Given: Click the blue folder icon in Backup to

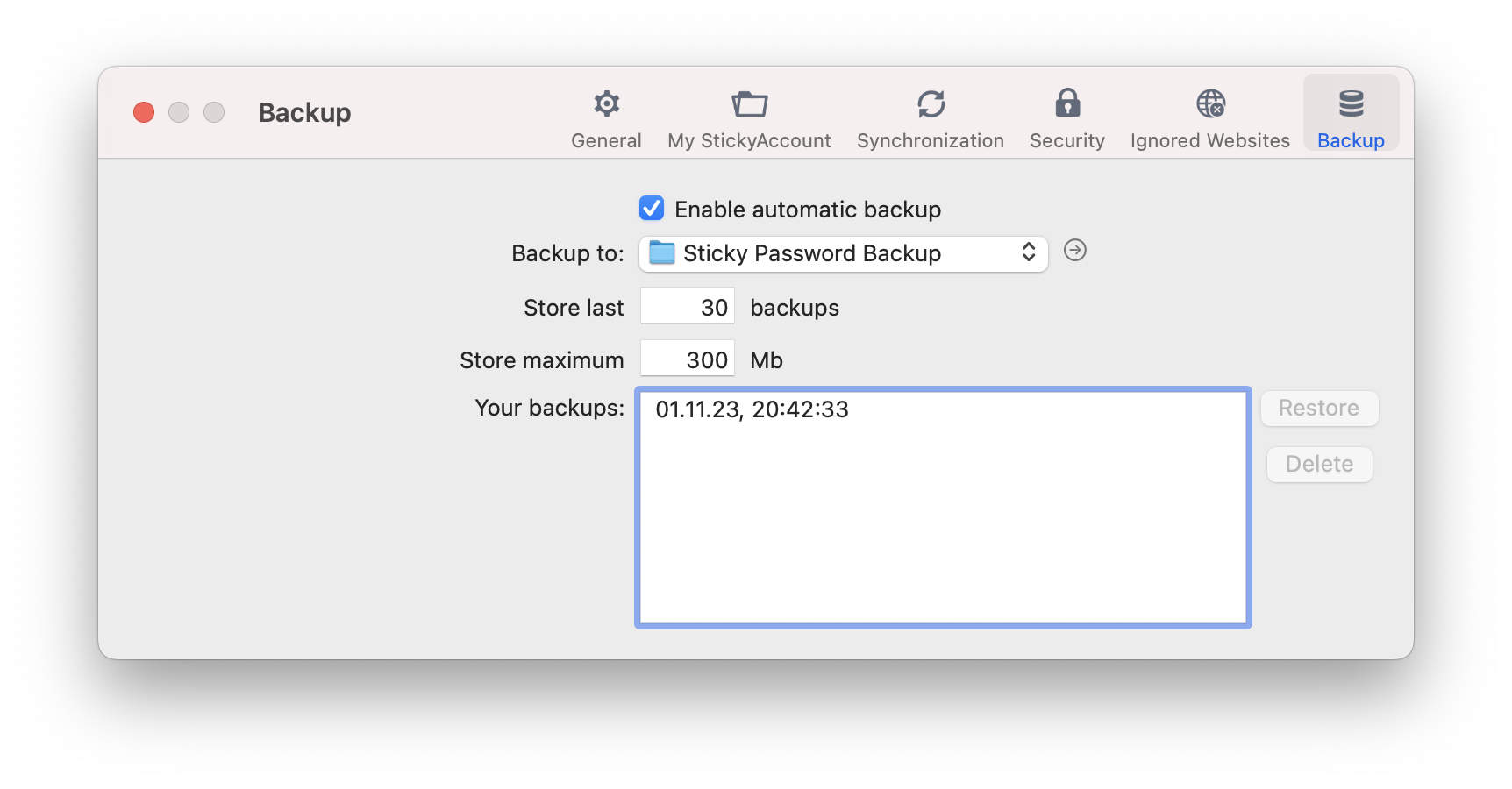Looking at the screenshot, I should 661,253.
